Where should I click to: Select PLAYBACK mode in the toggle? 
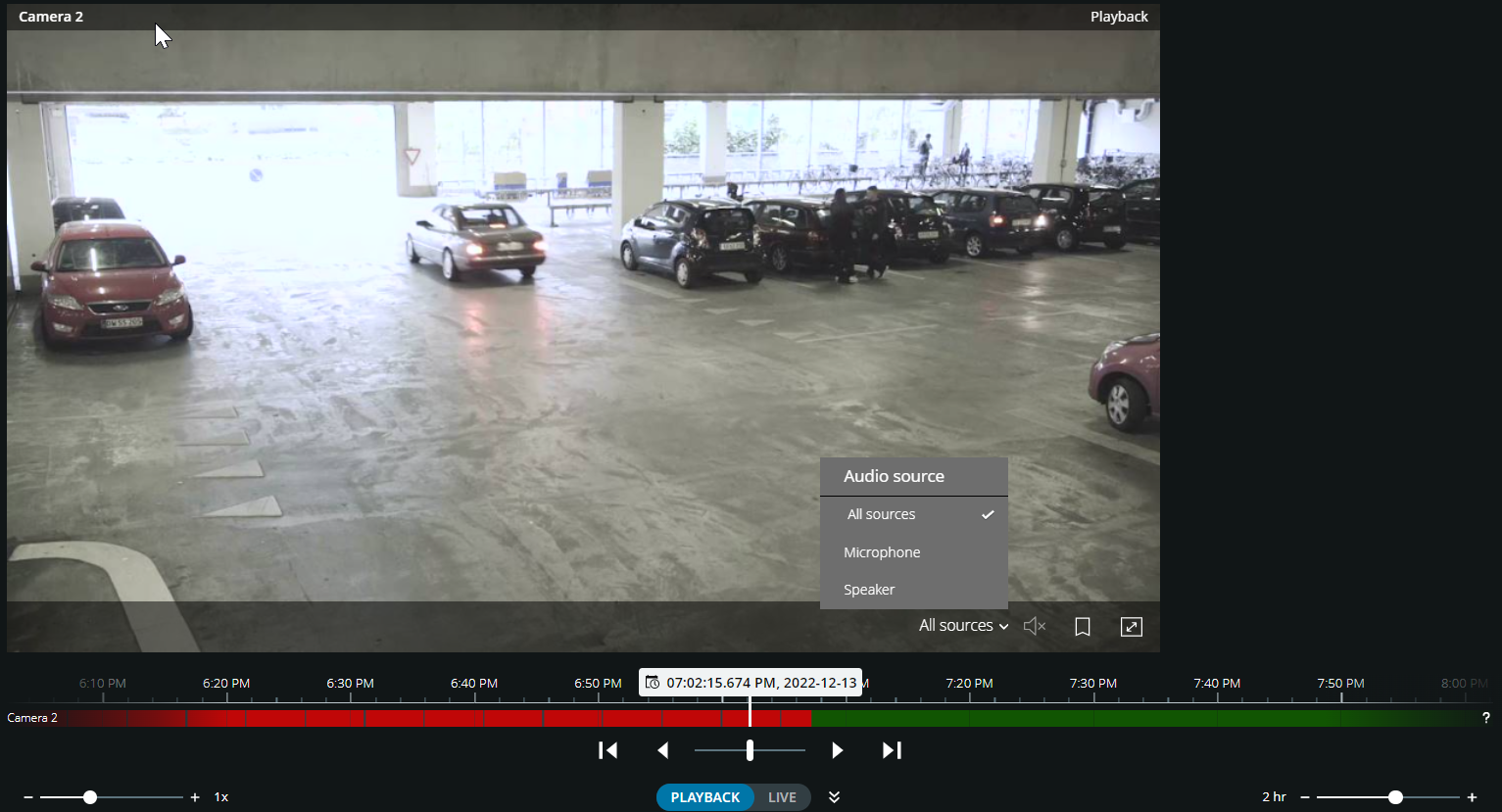(x=704, y=797)
